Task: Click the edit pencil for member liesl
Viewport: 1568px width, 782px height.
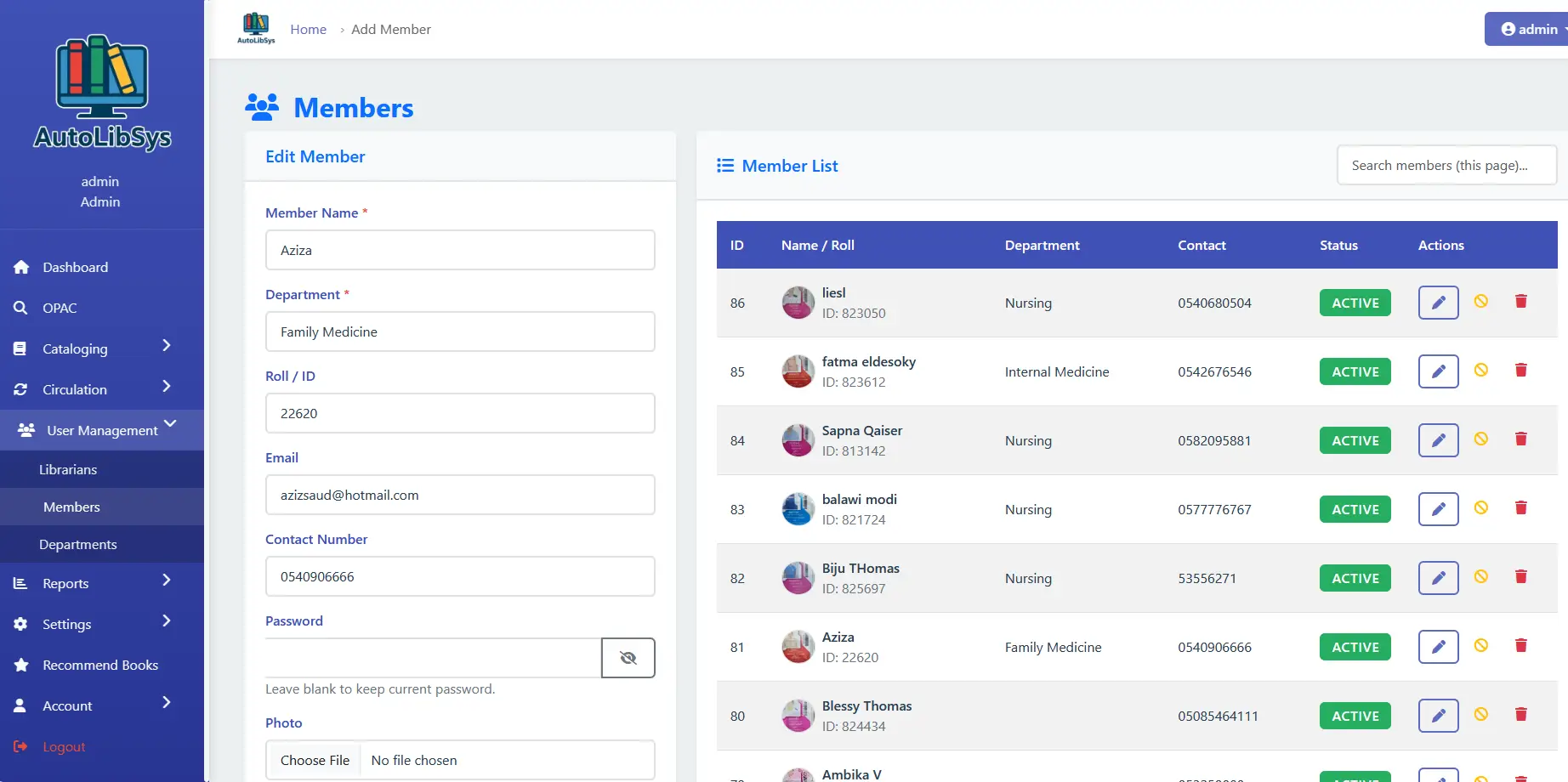Action: (x=1438, y=303)
